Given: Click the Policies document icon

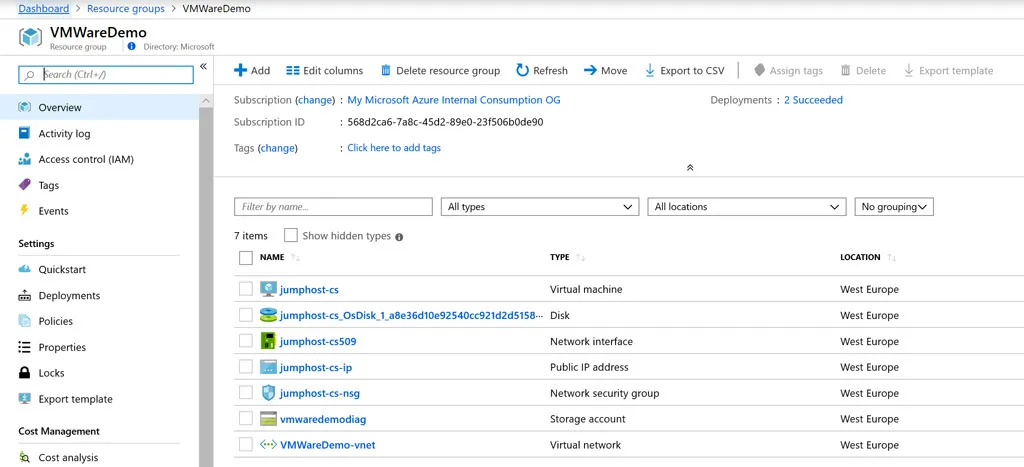Looking at the screenshot, I should (25, 321).
